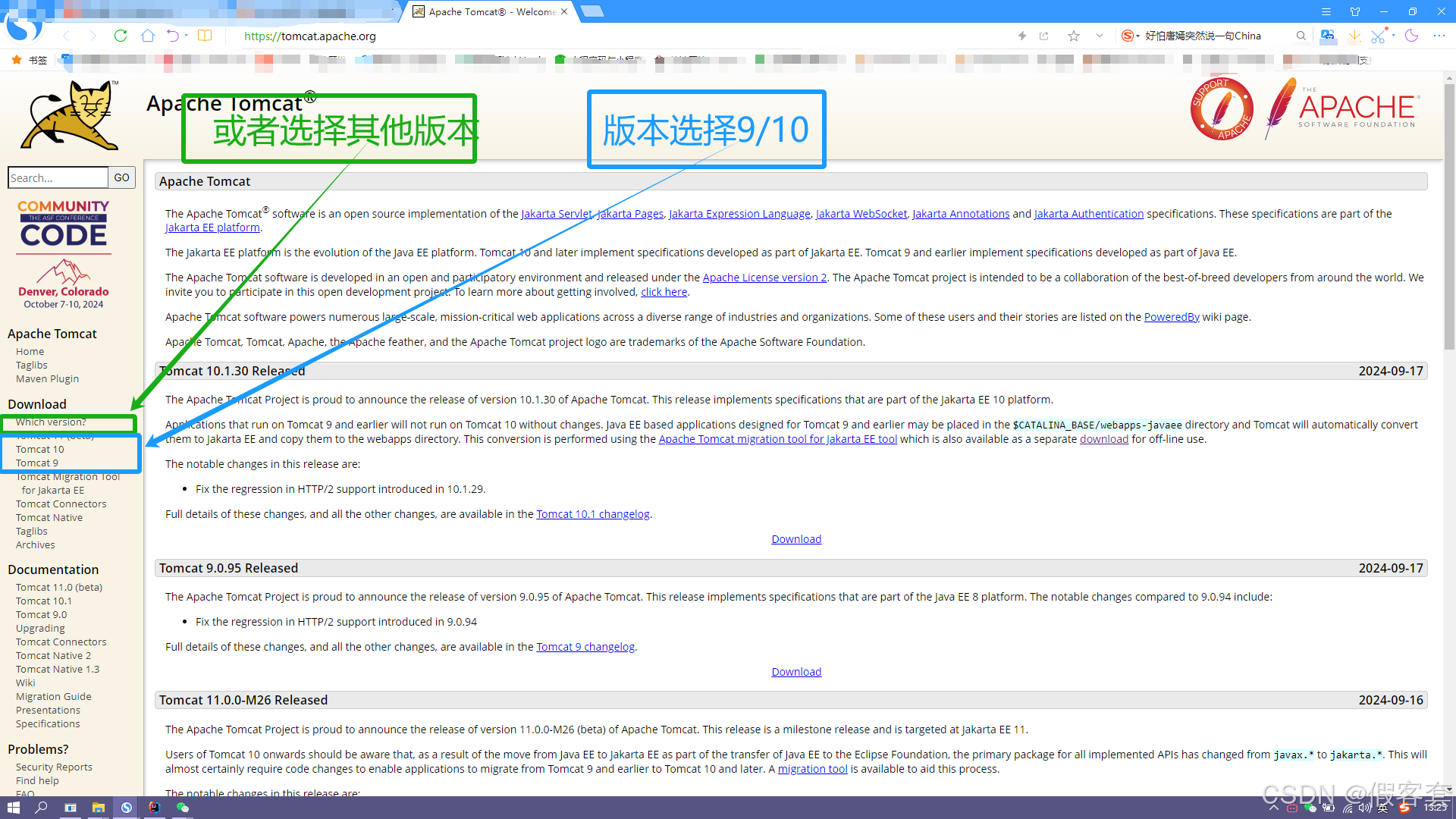Close the Apache Tomcat Welcome tab
Viewport: 1456px width, 819px height.
pos(564,11)
